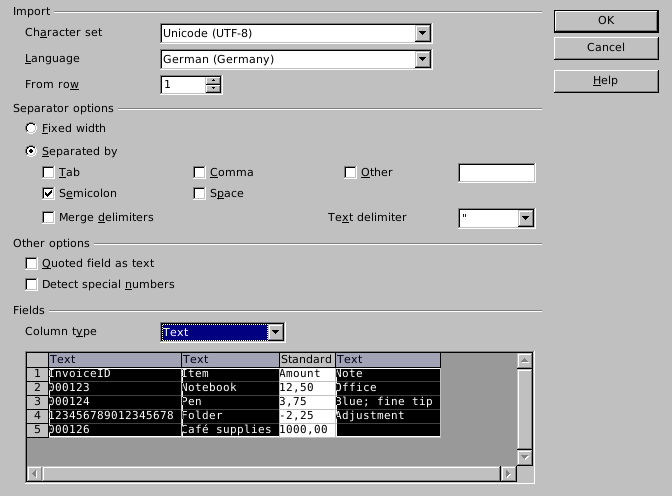Viewport: 672px width, 496px height.
Task: Click the '12,50' amount cell
Action: pyautogui.click(x=307, y=388)
